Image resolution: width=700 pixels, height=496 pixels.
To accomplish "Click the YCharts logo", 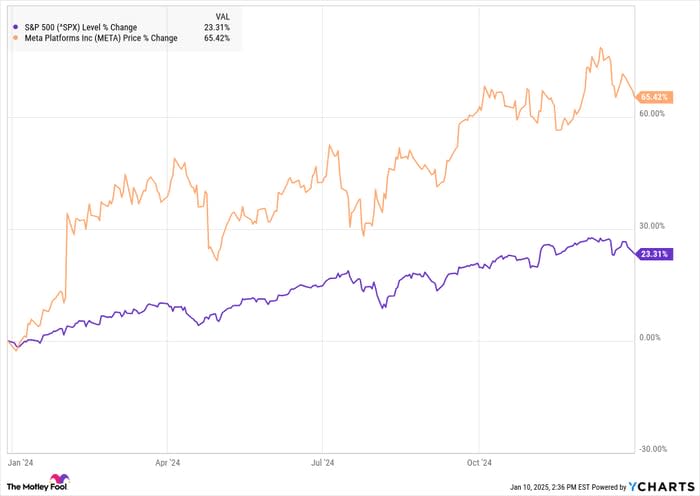I will pyautogui.click(x=661, y=486).
